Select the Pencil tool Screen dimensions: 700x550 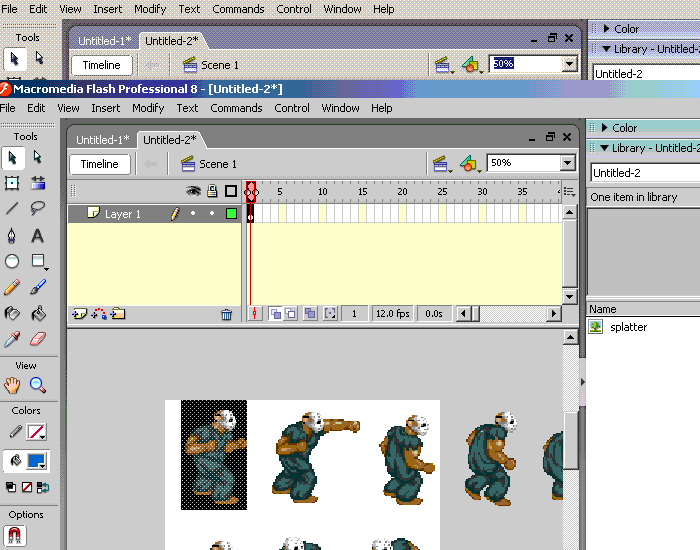(x=12, y=287)
